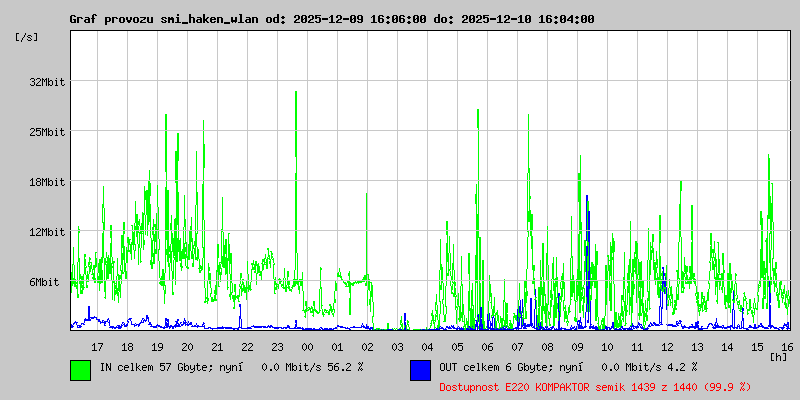The height and width of the screenshot is (400, 800).
Task: Click the '09' hour label on x-axis
Action: [x=578, y=347]
